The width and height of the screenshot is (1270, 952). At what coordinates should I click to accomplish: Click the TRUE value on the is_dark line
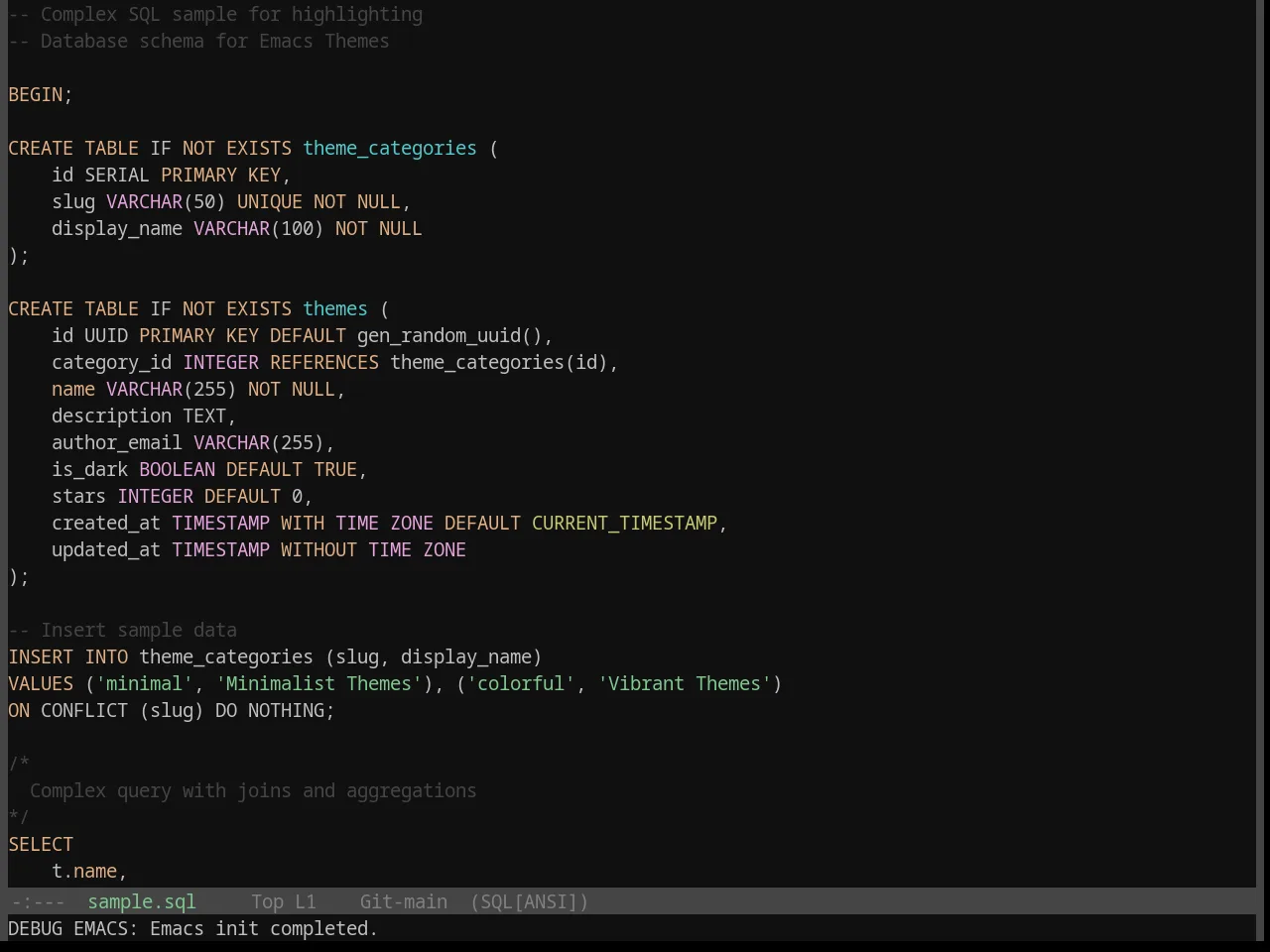pyautogui.click(x=335, y=469)
